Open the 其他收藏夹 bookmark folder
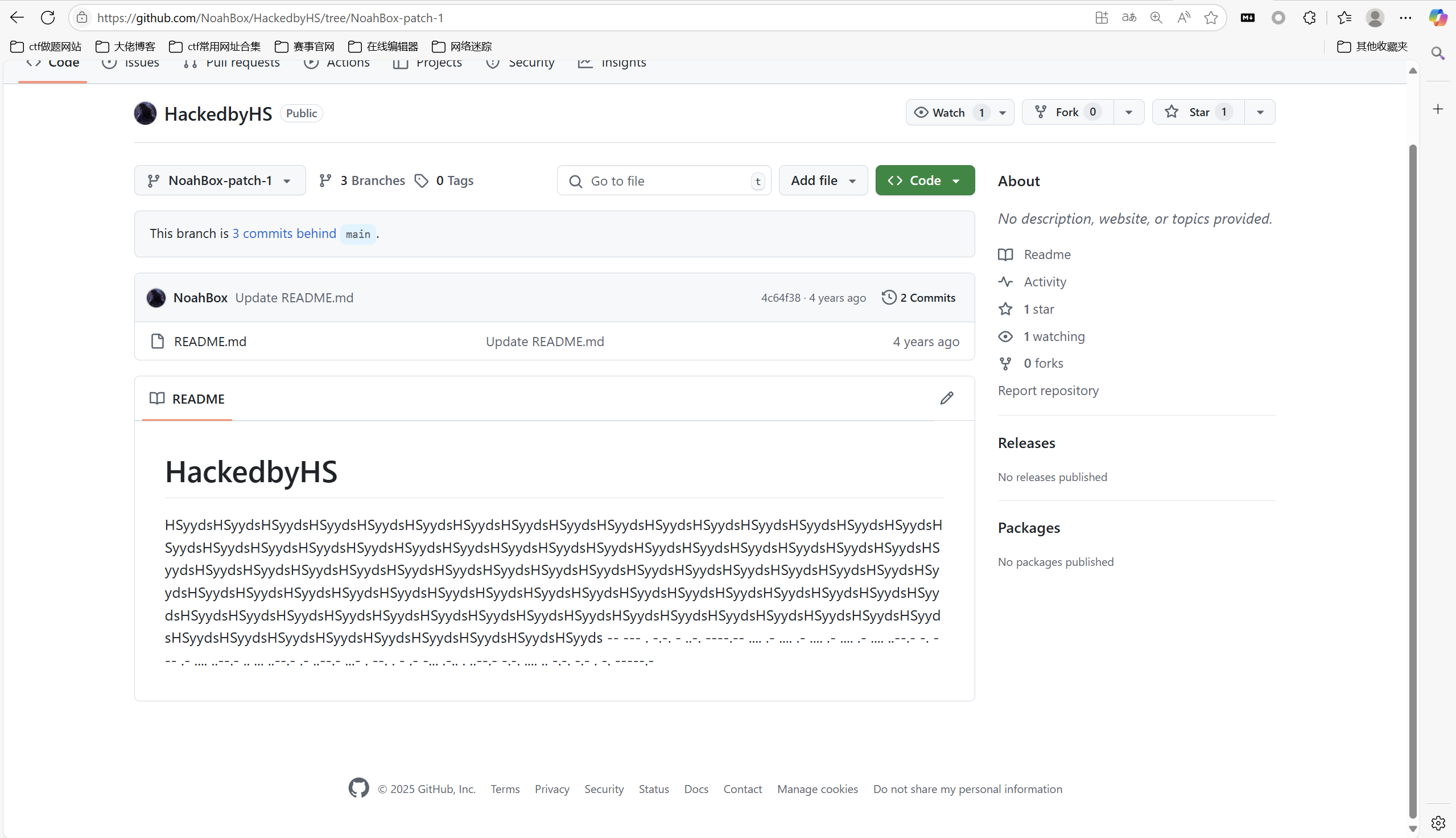 (1372, 46)
